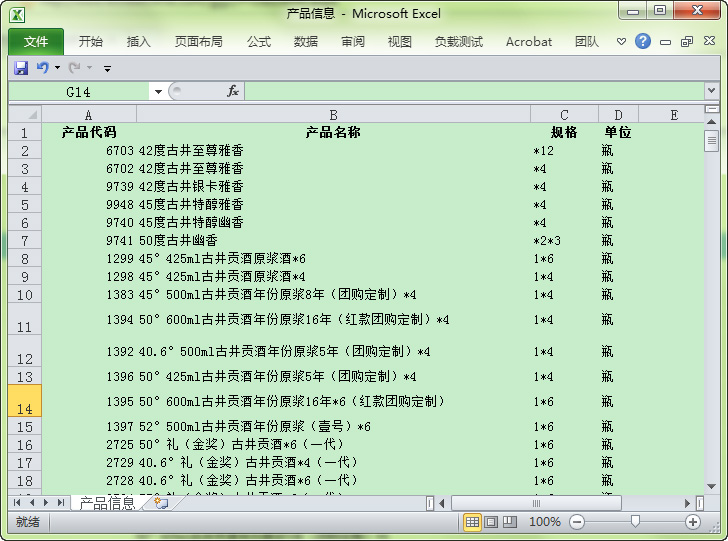The image size is (728, 541).
Task: Zoom in with the plus button
Action: tap(693, 522)
